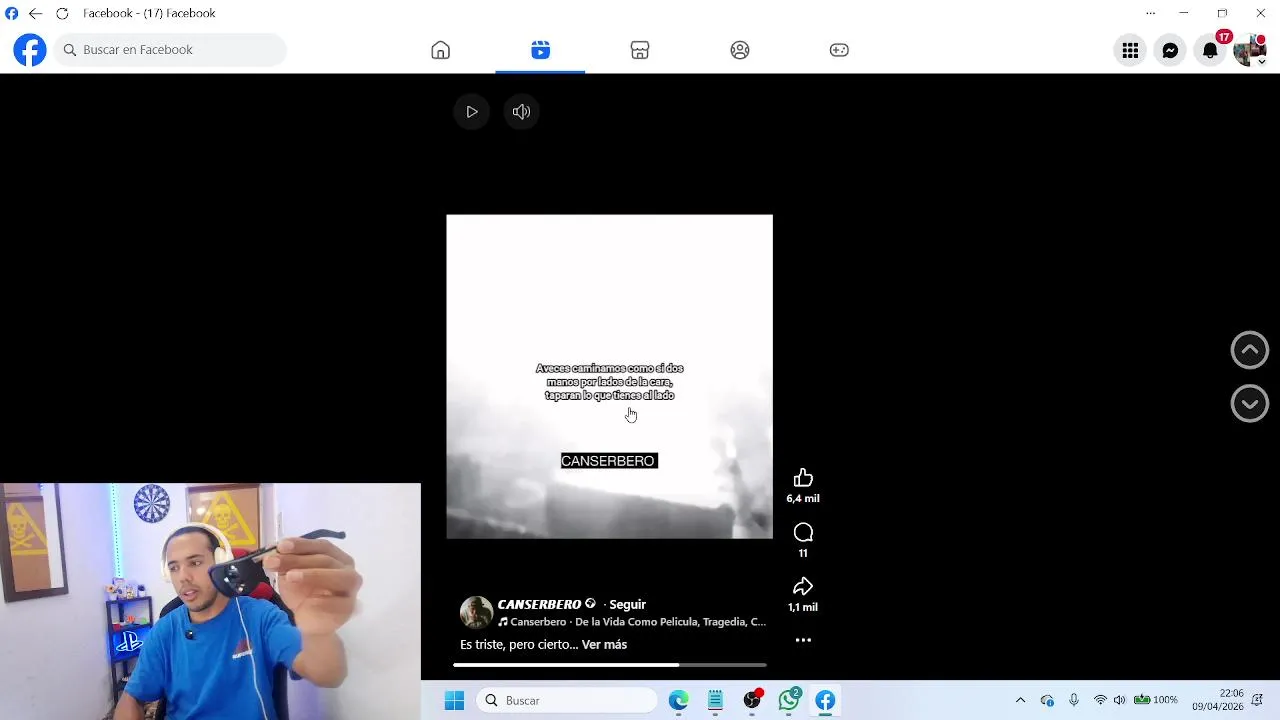The width and height of the screenshot is (1280, 720).
Task: Go to the next reel
Action: pyautogui.click(x=1249, y=403)
